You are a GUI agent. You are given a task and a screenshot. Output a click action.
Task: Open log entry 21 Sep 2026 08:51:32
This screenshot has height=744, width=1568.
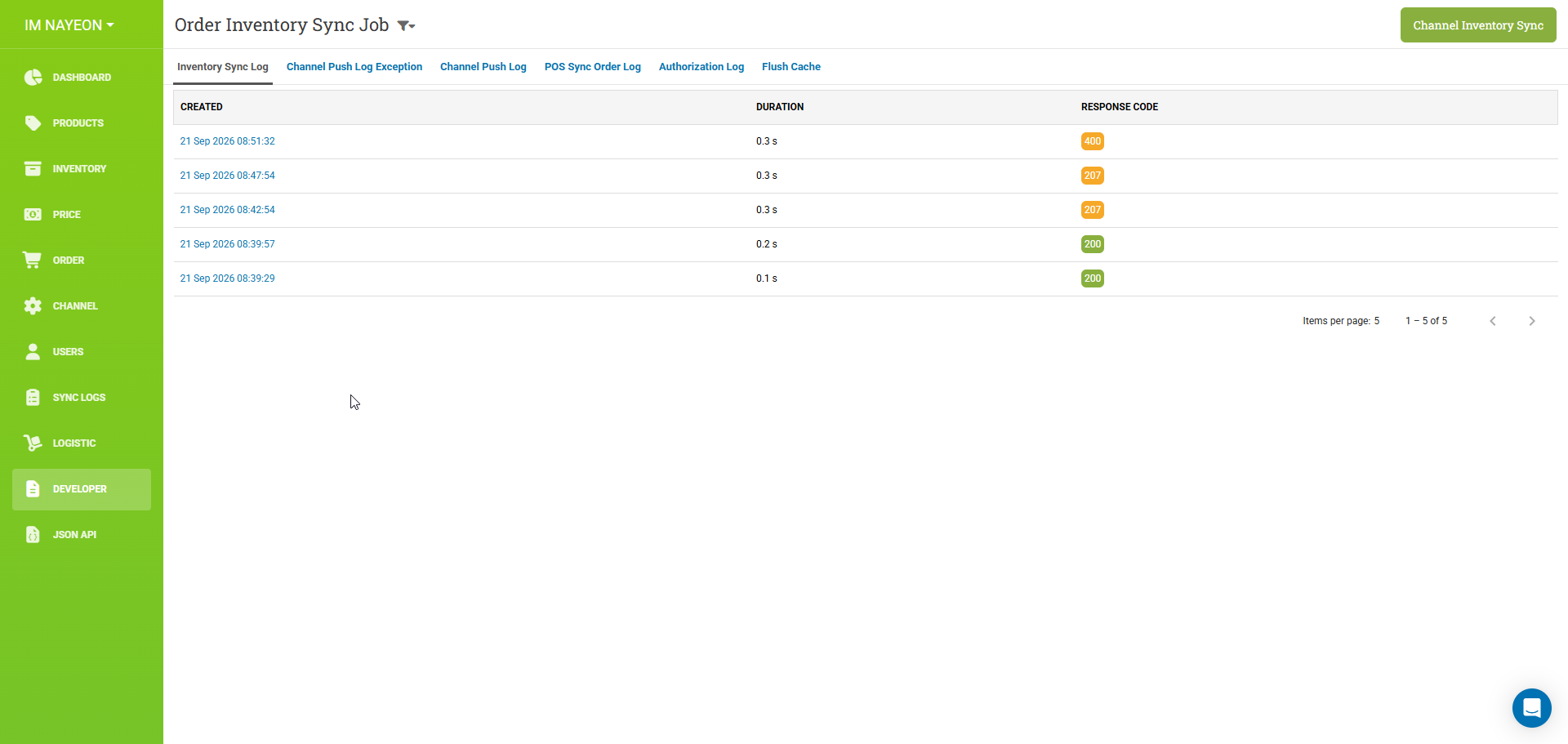pos(228,141)
